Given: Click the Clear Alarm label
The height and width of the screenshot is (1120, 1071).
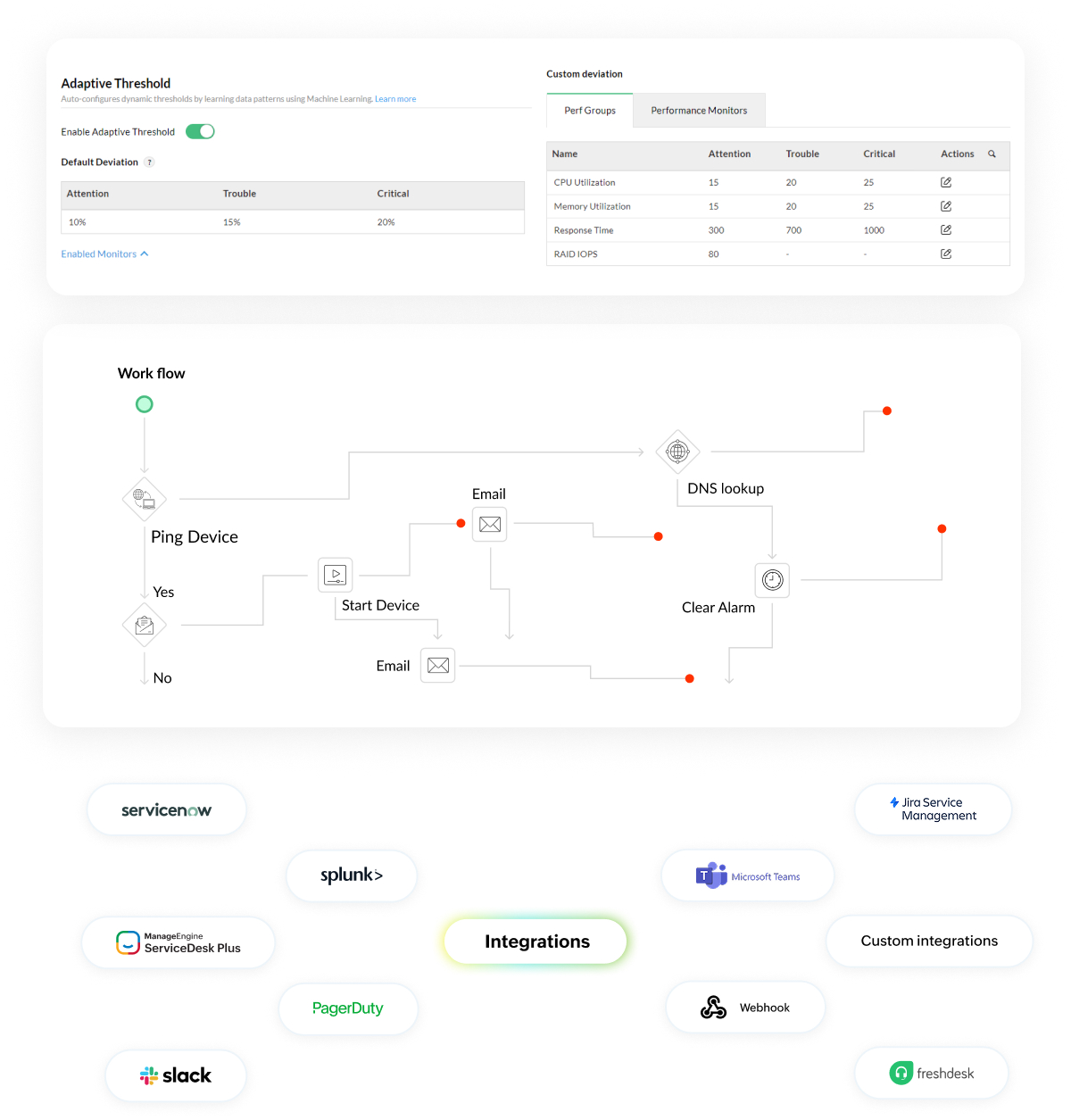Looking at the screenshot, I should tap(718, 608).
